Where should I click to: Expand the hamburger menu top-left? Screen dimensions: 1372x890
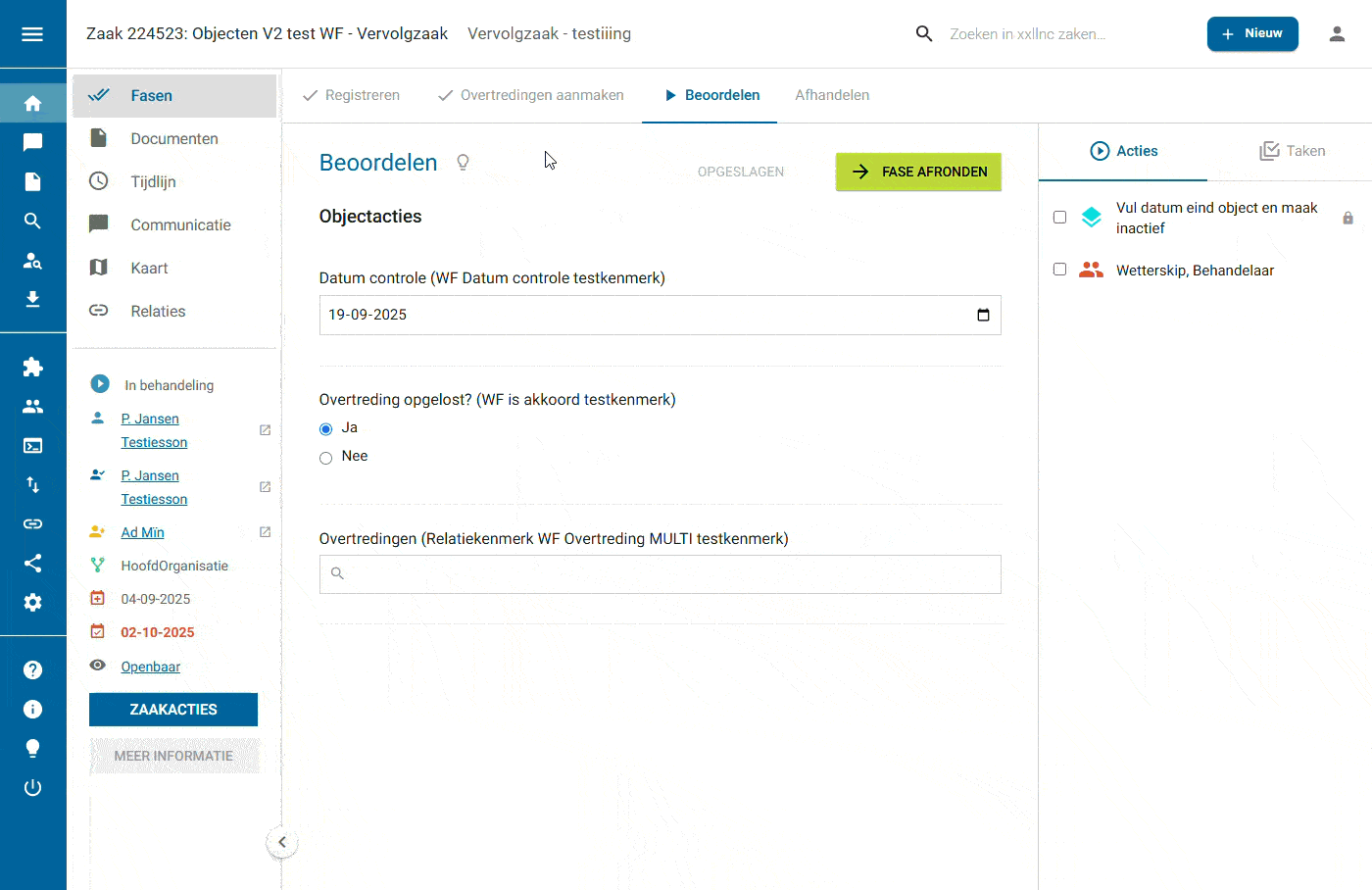coord(32,32)
